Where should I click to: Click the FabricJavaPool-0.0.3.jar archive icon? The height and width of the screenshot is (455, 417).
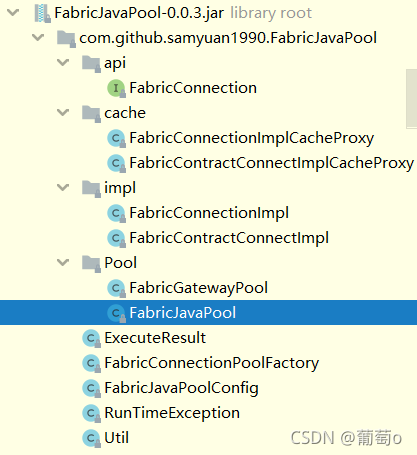coord(43,13)
